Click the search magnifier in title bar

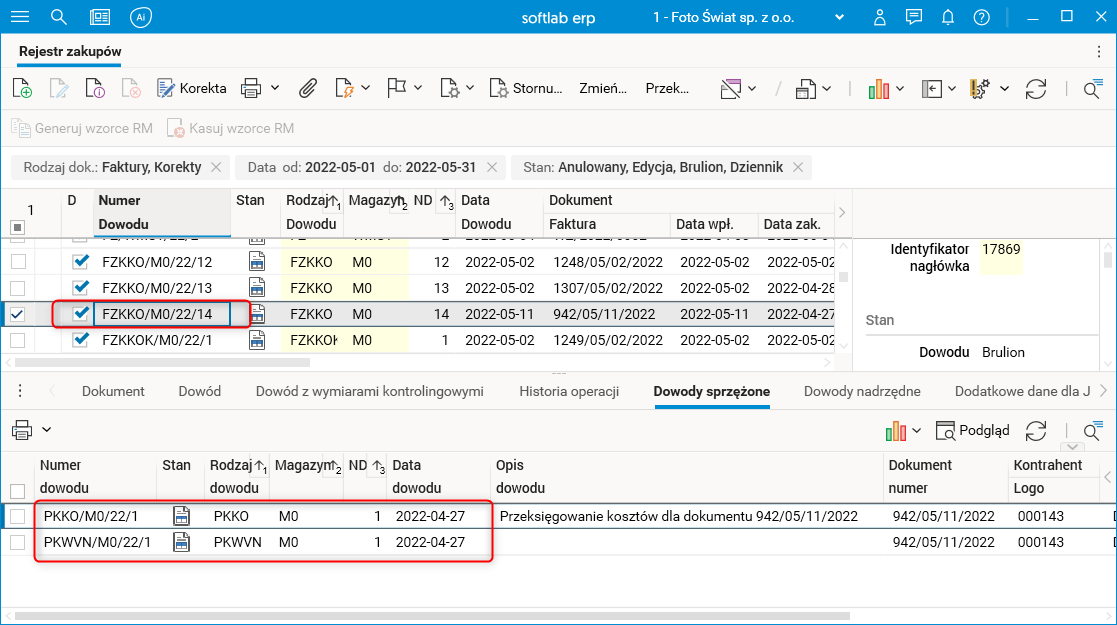point(59,17)
